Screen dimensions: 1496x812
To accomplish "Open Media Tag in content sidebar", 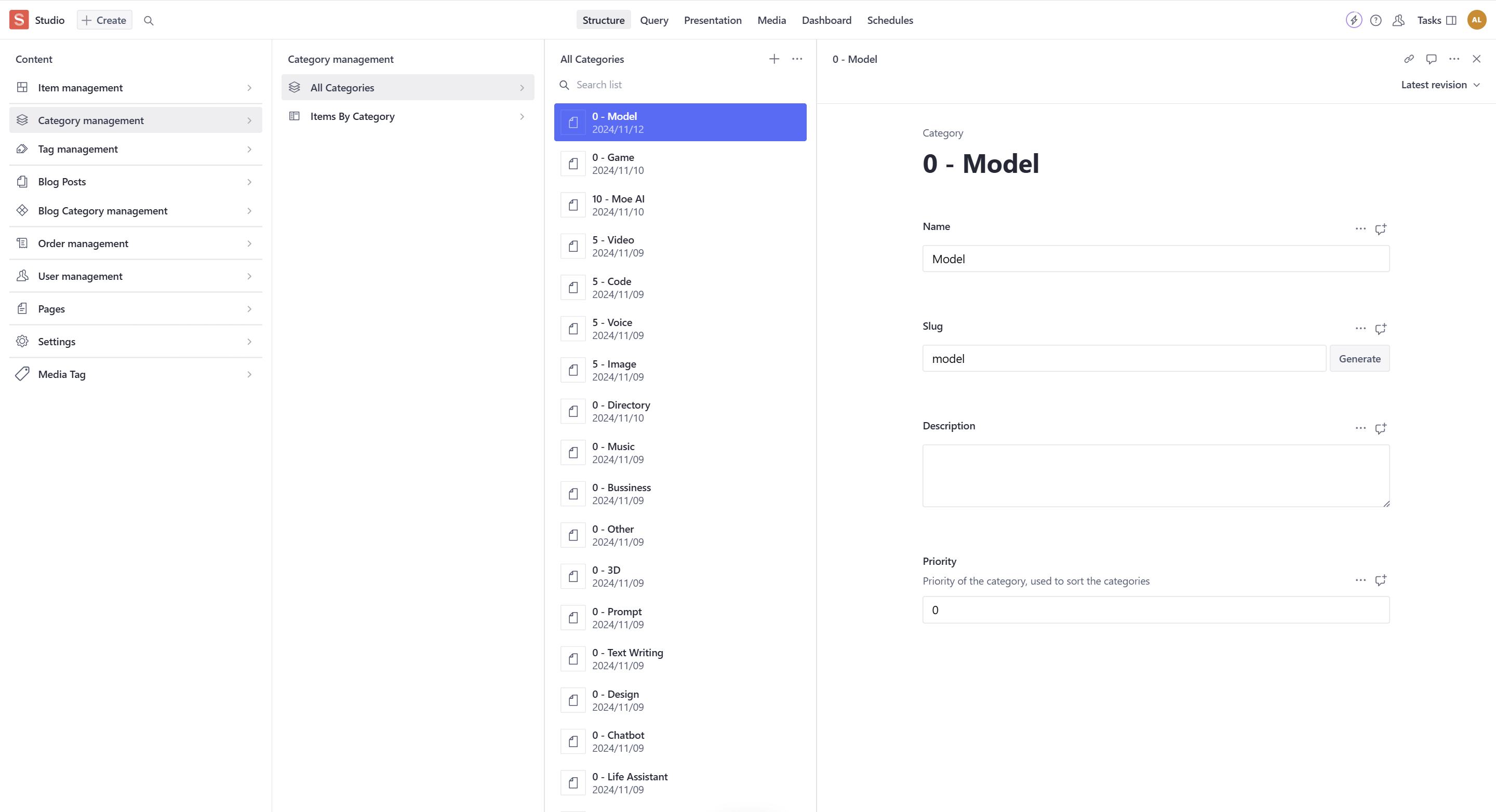I will pyautogui.click(x=136, y=374).
